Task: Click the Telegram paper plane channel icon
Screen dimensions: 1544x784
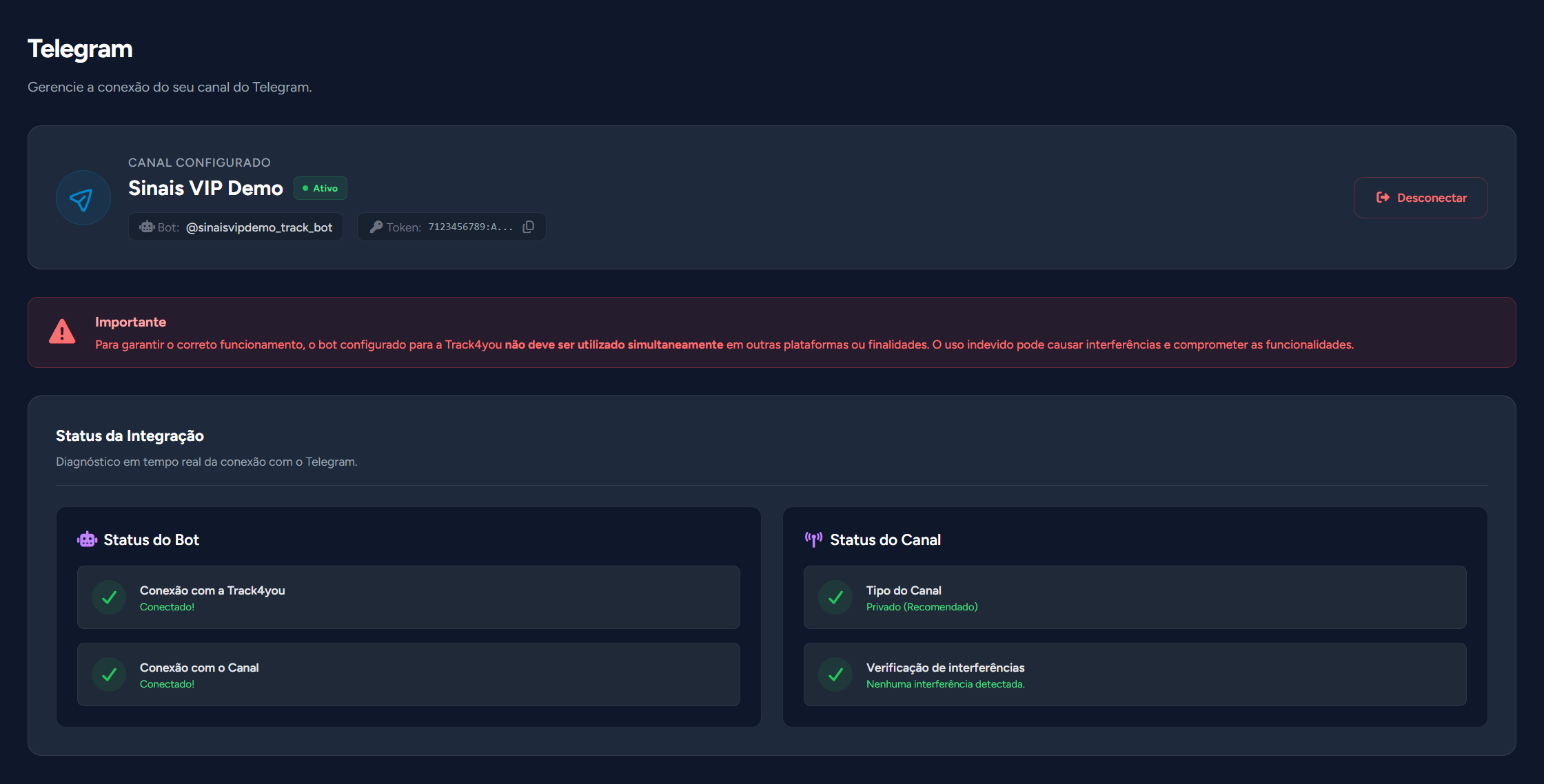Action: [83, 198]
